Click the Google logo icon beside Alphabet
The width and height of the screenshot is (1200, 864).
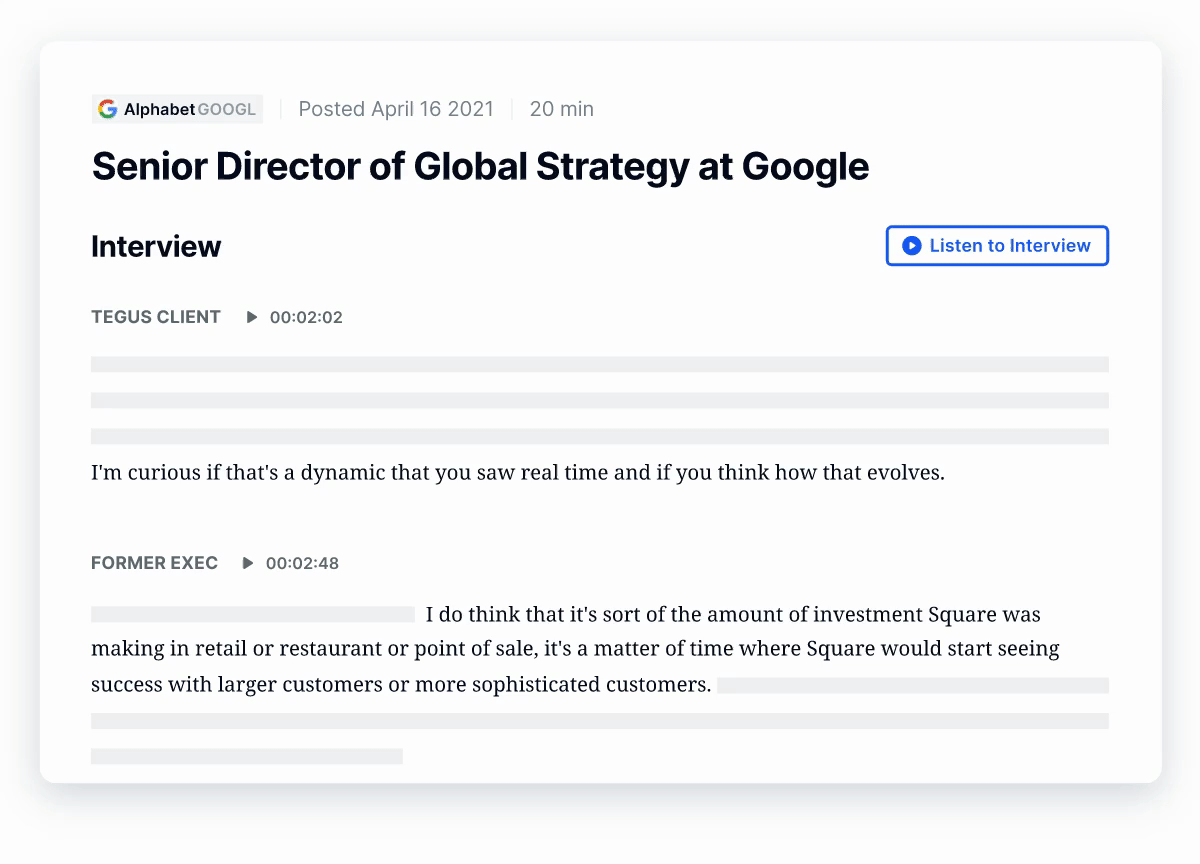point(108,109)
